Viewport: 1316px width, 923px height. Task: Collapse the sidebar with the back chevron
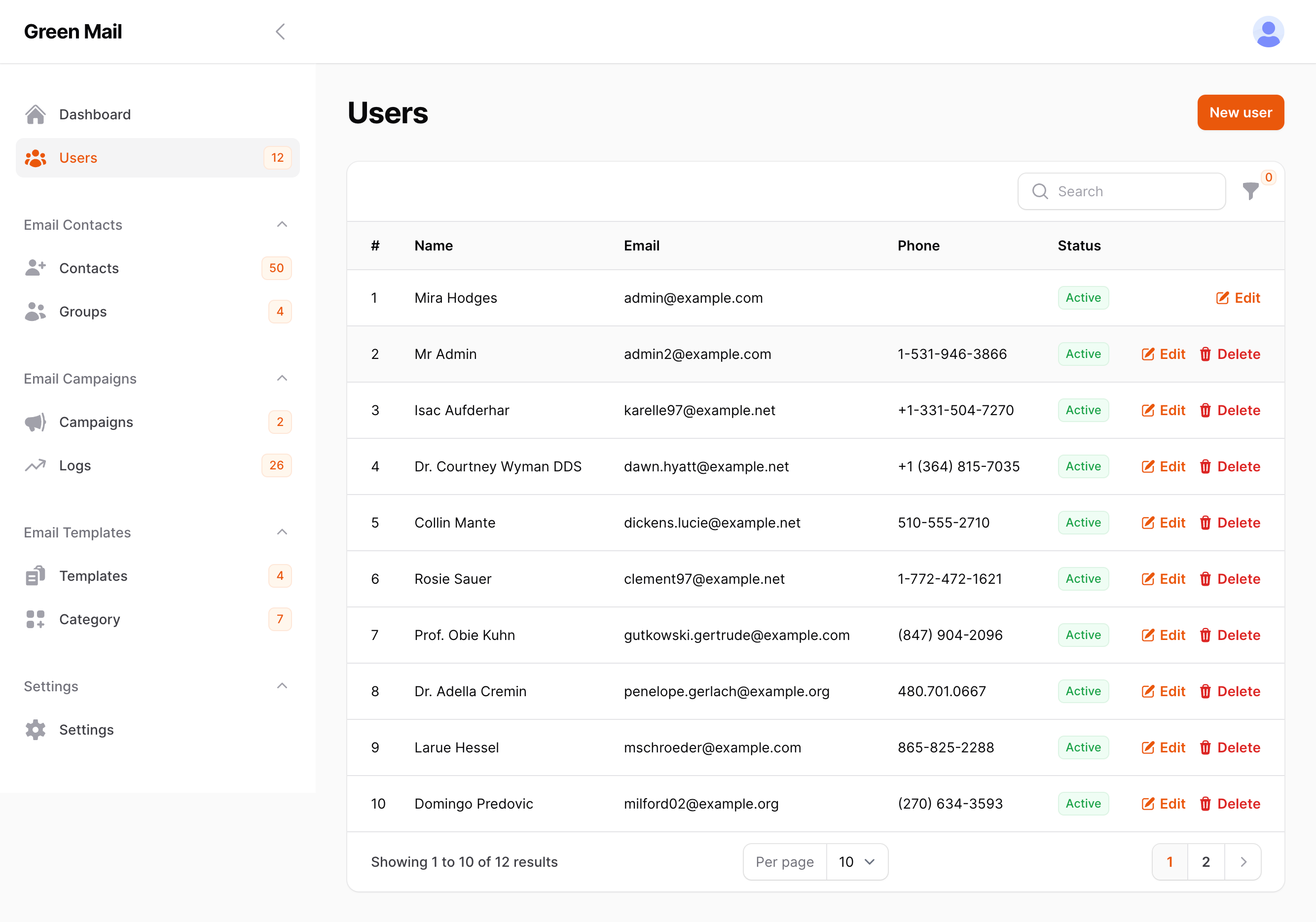(280, 32)
